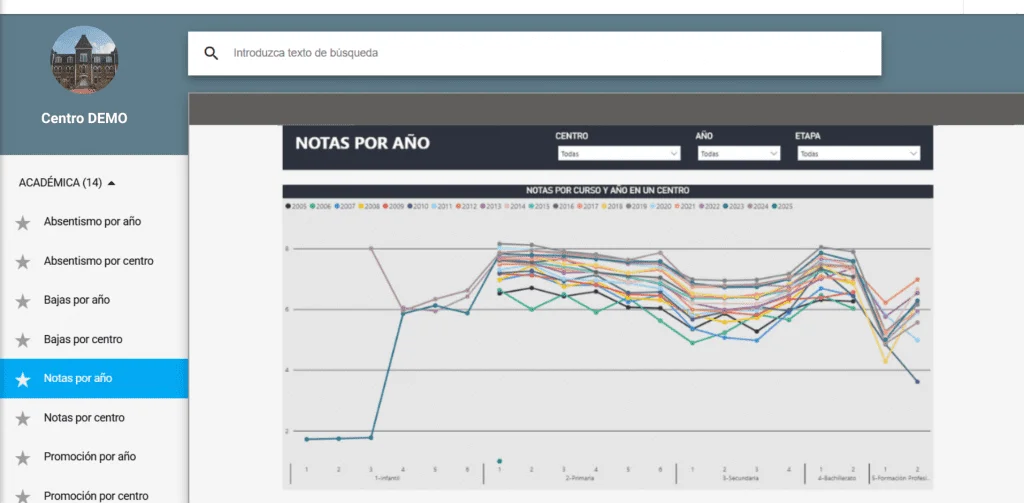Open the CENTRO filter dropdown
This screenshot has height=503, width=1024.
(619, 154)
